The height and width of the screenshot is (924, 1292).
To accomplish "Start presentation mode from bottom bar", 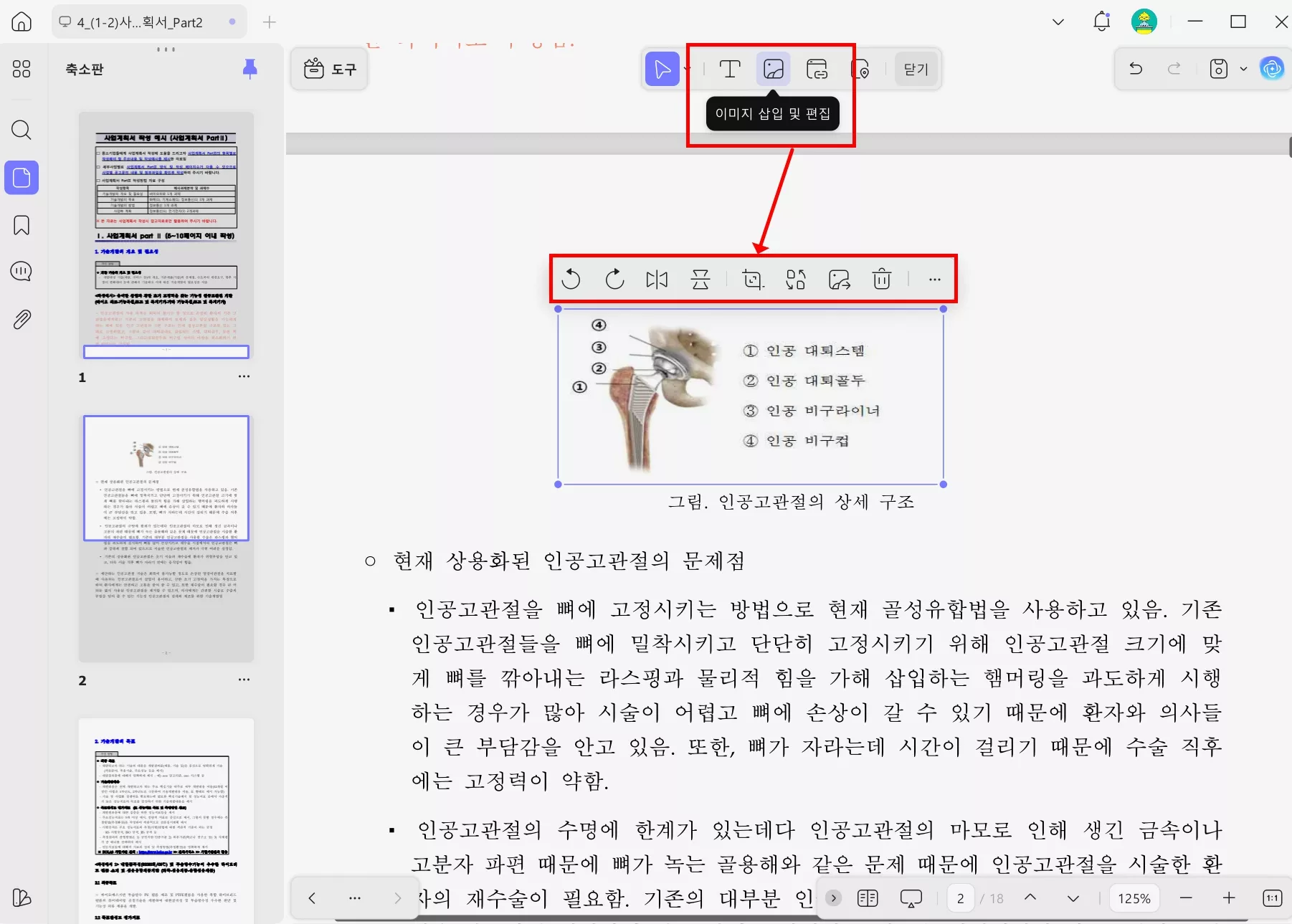I will (x=911, y=897).
